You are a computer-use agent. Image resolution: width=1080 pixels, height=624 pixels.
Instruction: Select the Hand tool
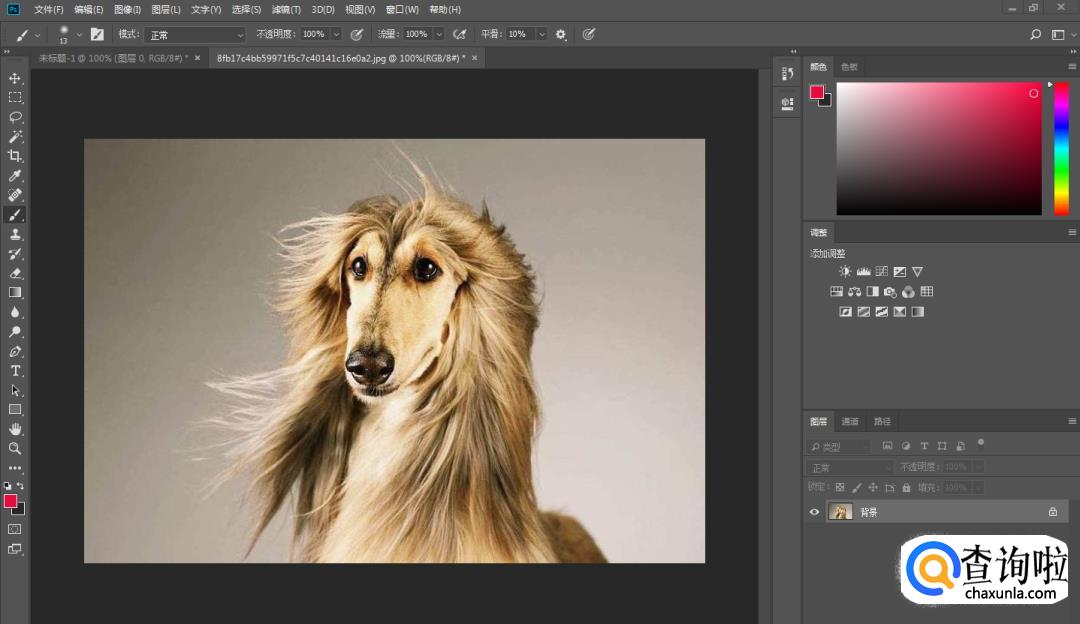click(x=15, y=429)
